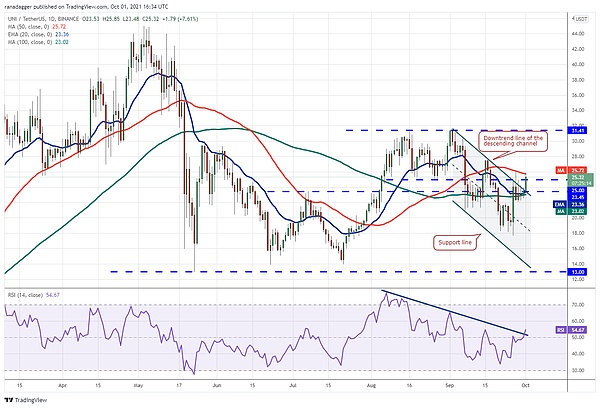Click the Aug label on the time axis
The width and height of the screenshot is (600, 408).
371,384
